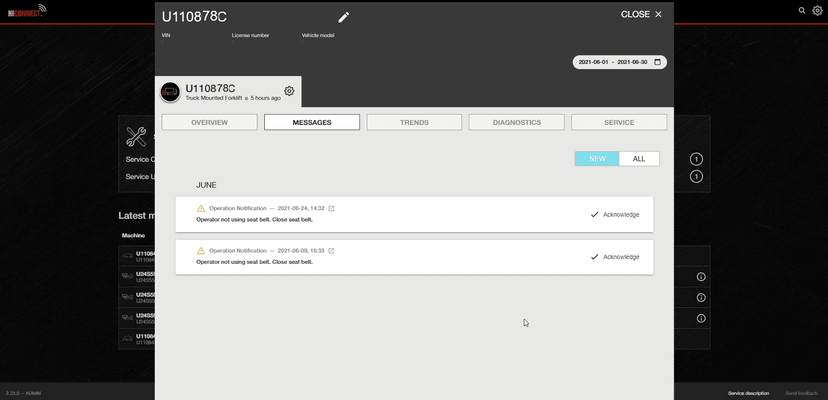Click the pencil edit icon beside vehicle name
The height and width of the screenshot is (400, 828).
(344, 16)
